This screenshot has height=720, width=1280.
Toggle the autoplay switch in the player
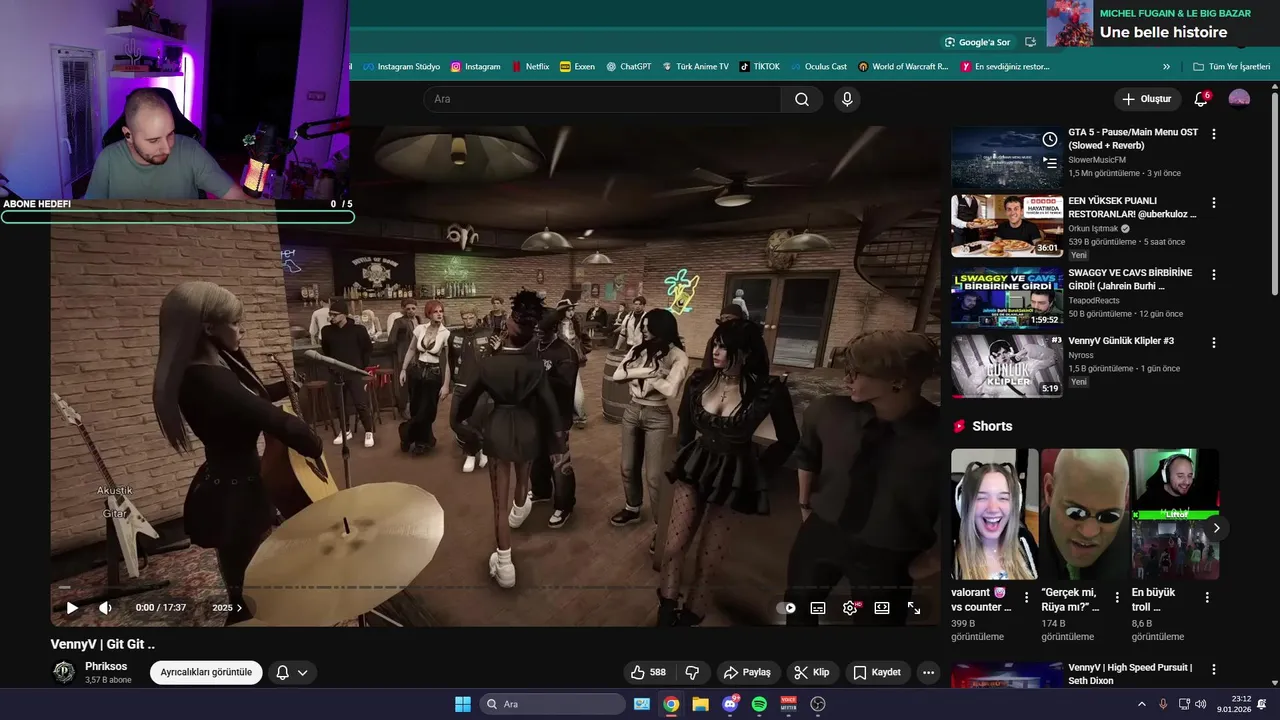pos(786,608)
